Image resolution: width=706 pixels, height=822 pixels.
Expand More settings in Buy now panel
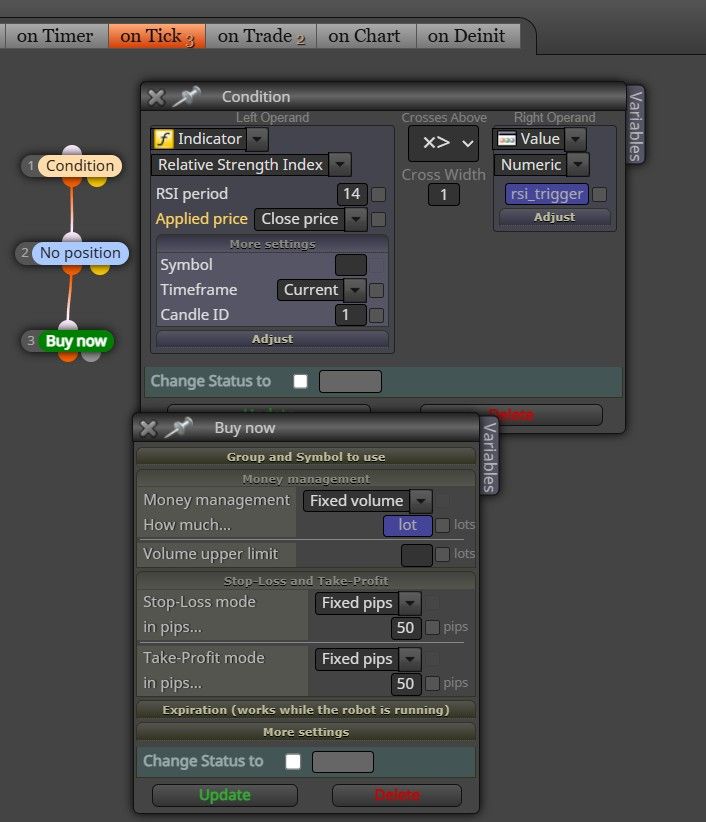tap(306, 732)
